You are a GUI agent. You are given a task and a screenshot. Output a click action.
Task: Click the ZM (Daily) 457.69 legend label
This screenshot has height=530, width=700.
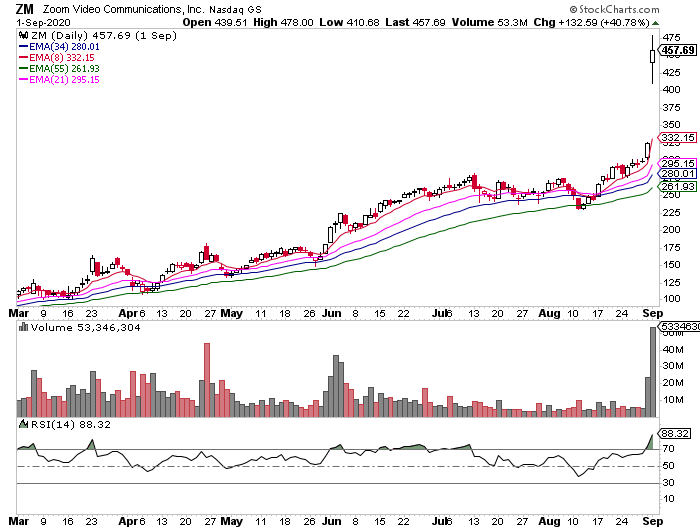point(104,35)
